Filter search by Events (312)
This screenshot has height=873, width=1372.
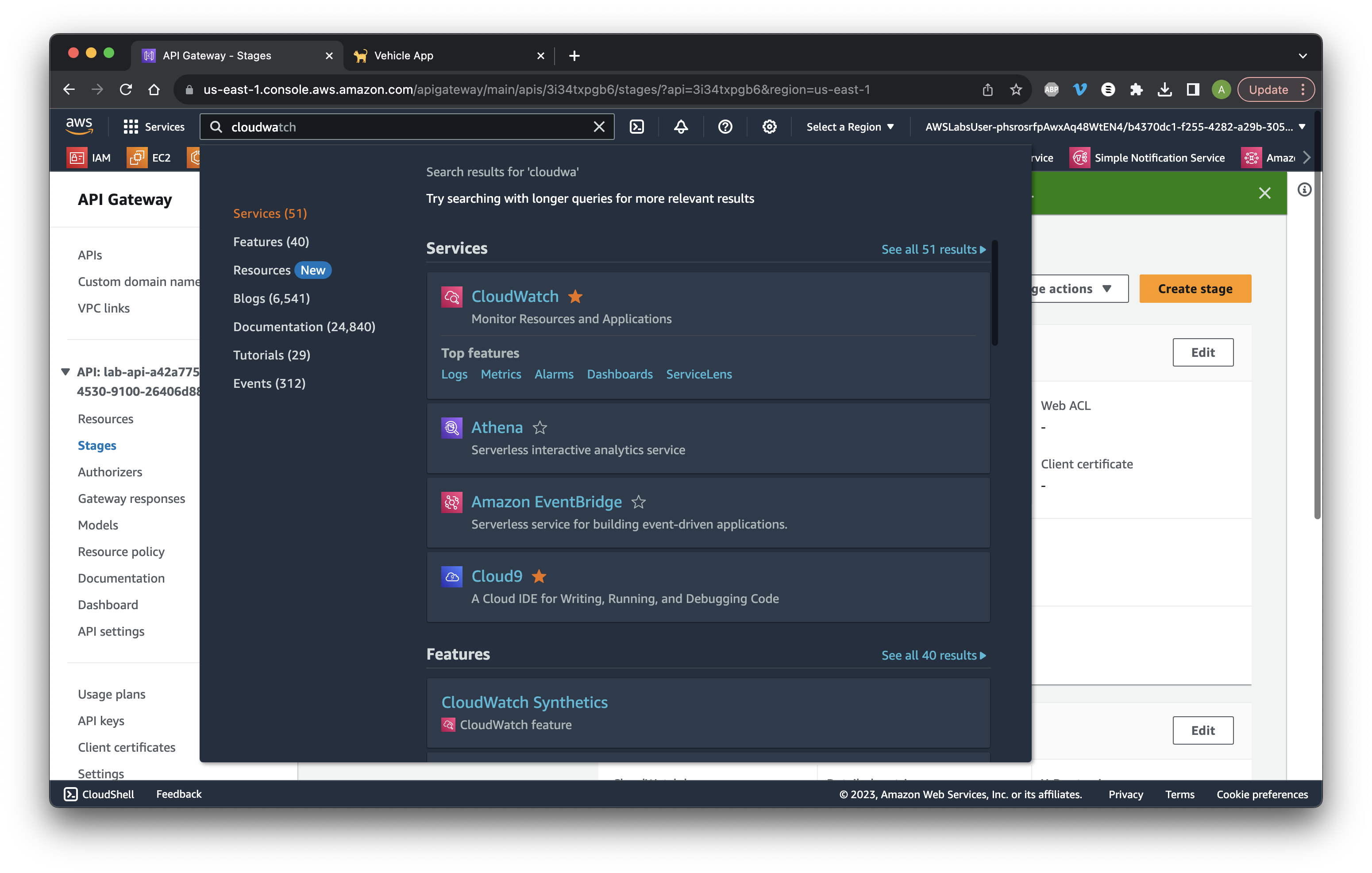pyautogui.click(x=270, y=383)
